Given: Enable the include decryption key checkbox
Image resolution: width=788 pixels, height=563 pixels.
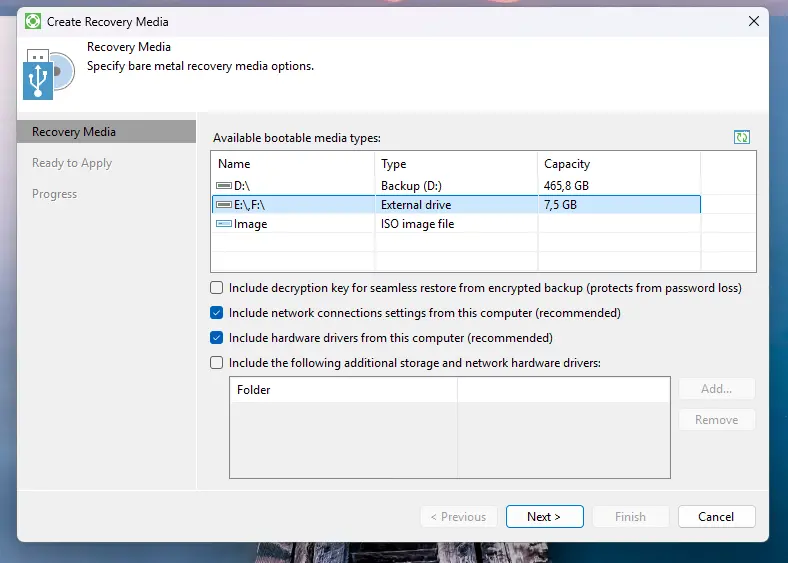Looking at the screenshot, I should tap(217, 288).
